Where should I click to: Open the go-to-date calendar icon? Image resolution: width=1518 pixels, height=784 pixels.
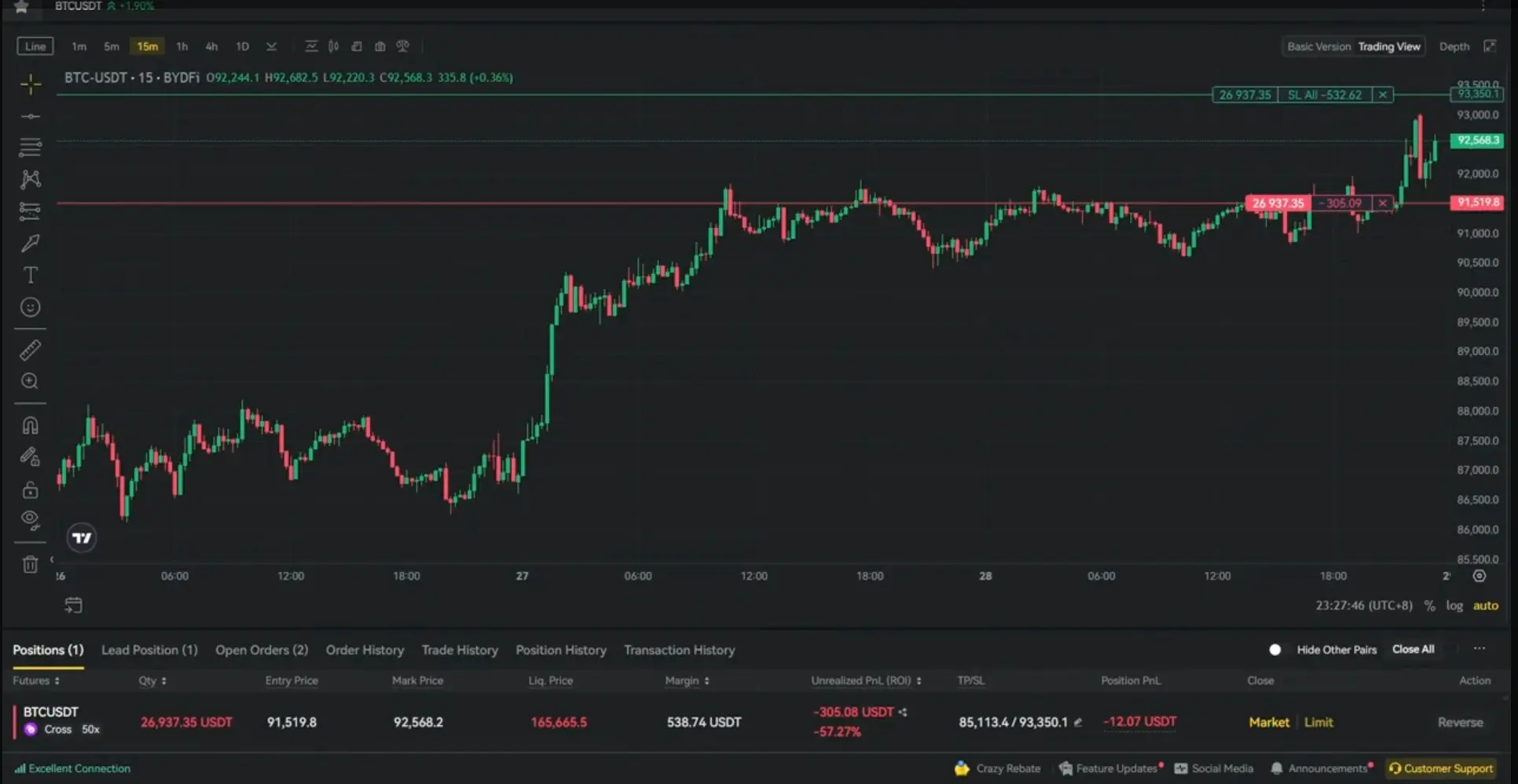[x=73, y=605]
